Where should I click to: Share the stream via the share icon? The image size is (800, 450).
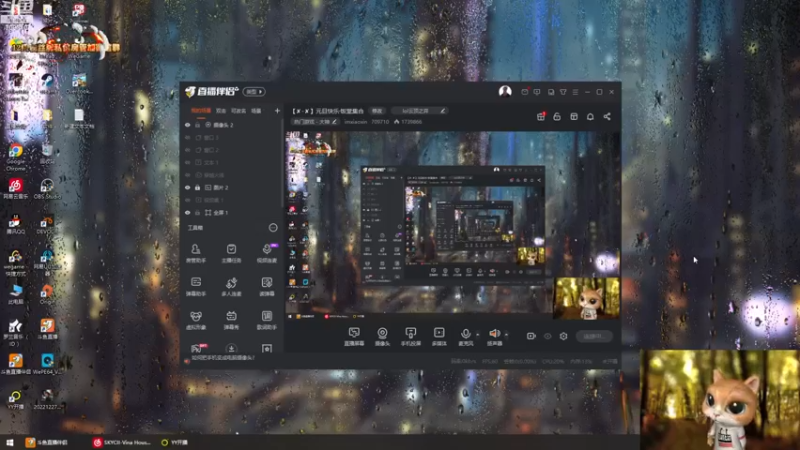coord(607,116)
